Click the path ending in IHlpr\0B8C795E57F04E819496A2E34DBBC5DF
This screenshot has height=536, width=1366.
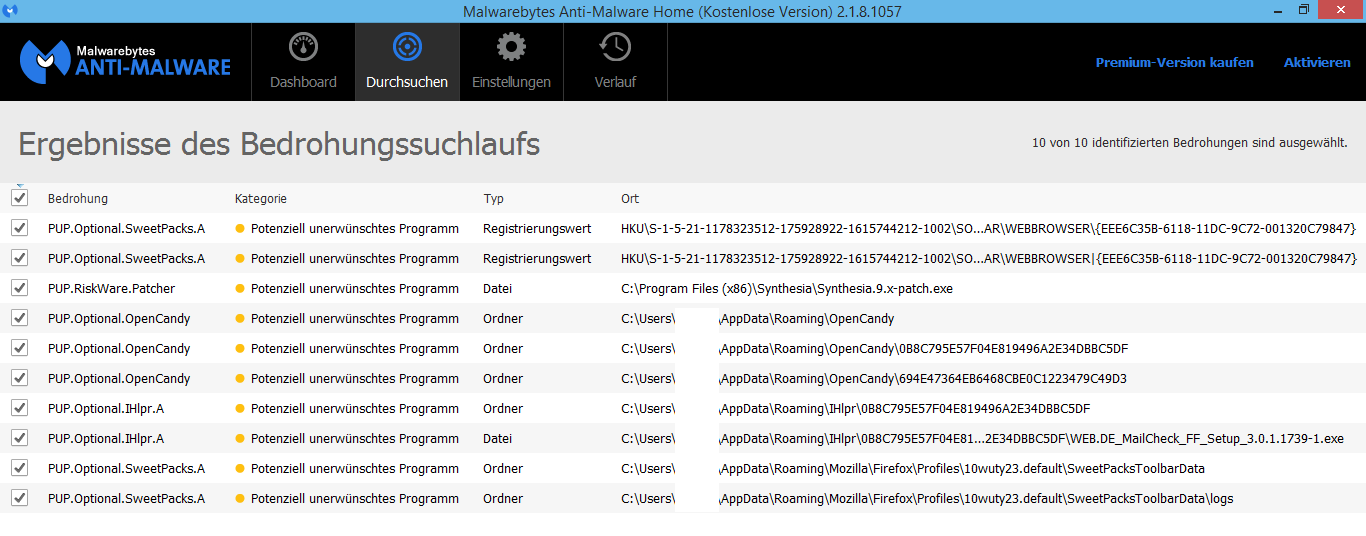[855, 409]
